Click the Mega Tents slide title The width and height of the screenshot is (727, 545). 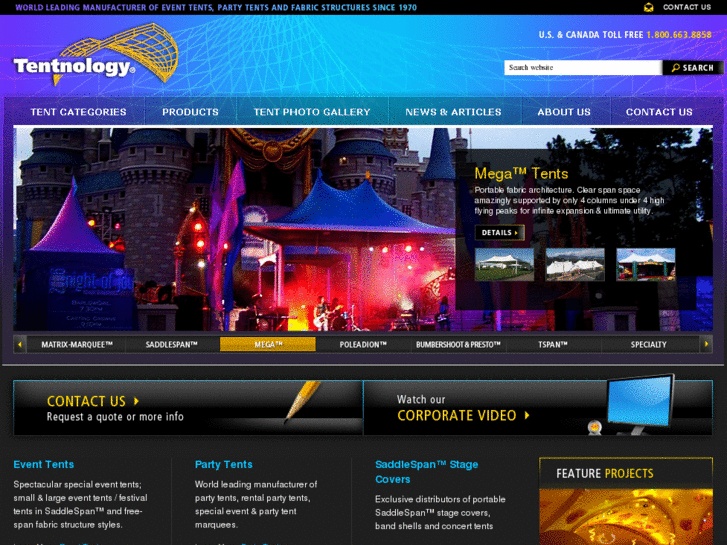[x=521, y=173]
